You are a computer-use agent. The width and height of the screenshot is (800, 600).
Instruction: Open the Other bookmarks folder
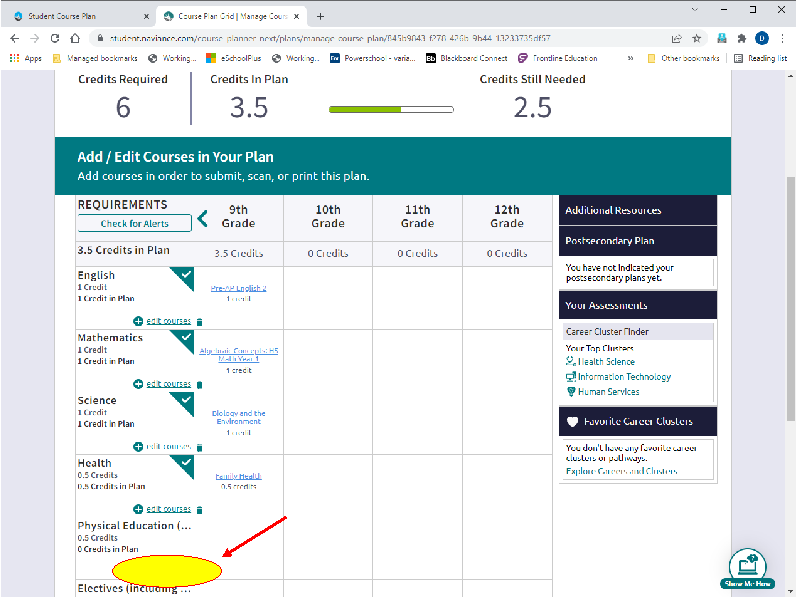(684, 58)
